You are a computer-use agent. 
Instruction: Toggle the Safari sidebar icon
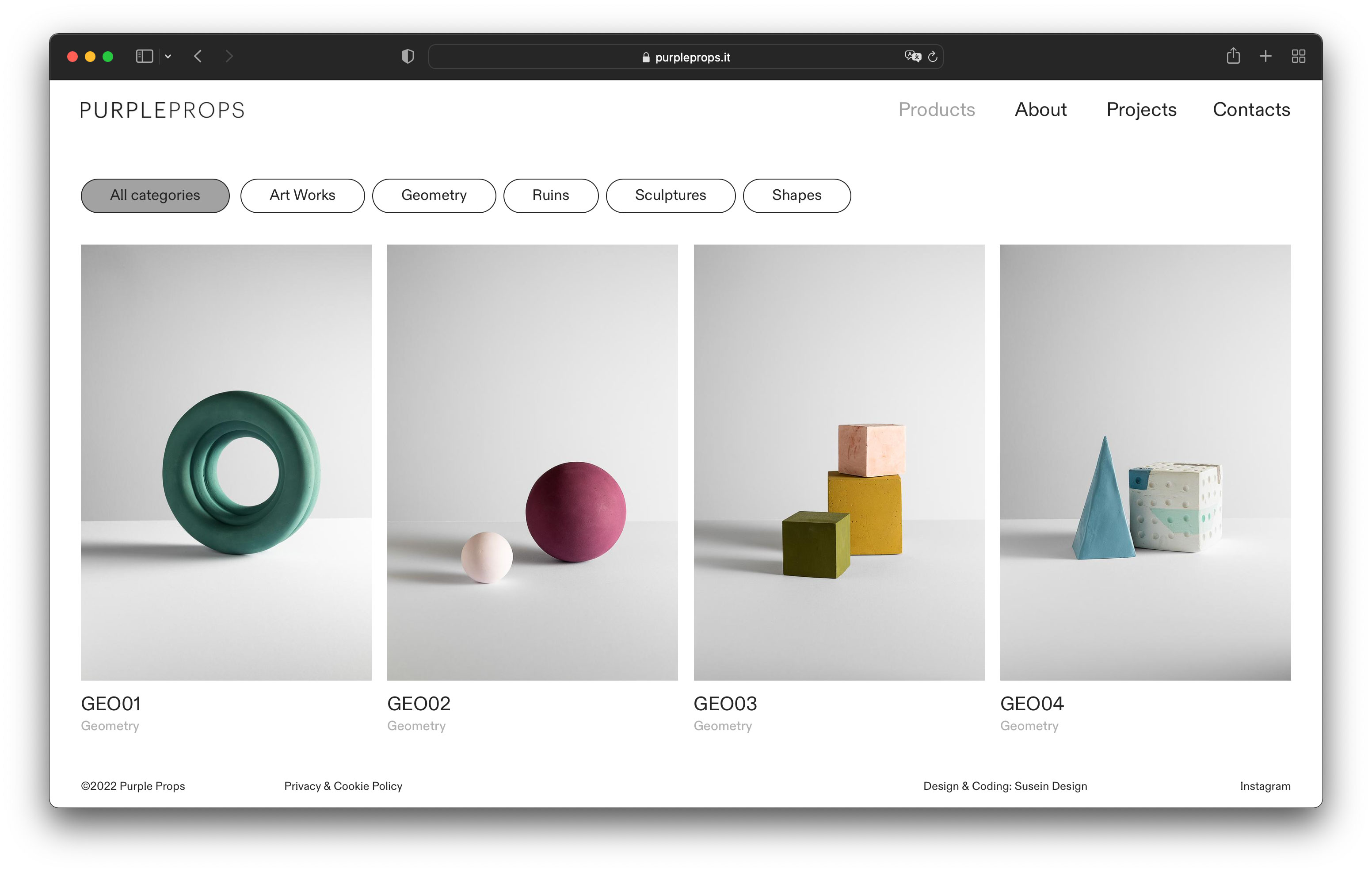[x=144, y=56]
